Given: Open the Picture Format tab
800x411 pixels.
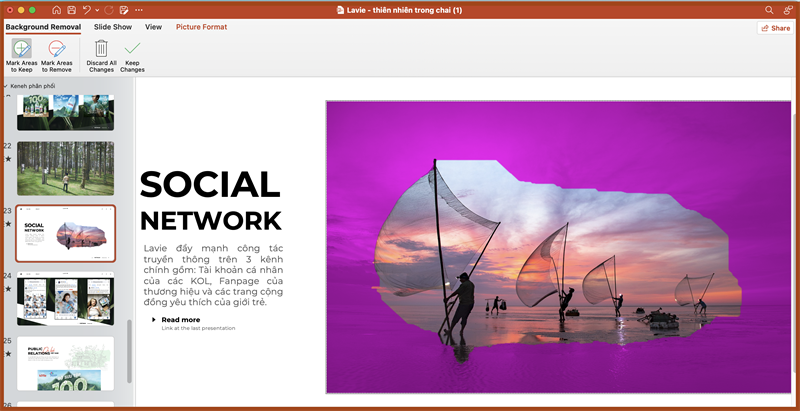Looking at the screenshot, I should click(x=201, y=27).
